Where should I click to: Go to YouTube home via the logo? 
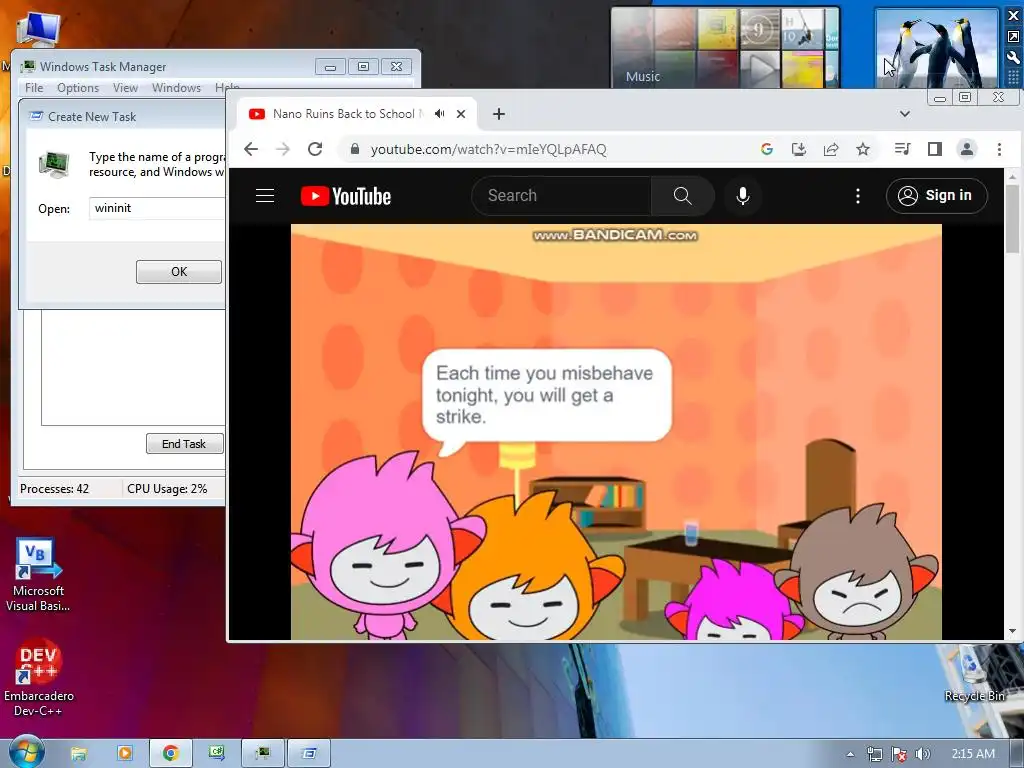coord(345,196)
